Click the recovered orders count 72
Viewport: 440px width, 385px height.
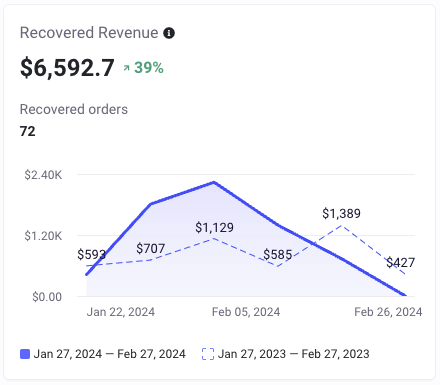28,131
